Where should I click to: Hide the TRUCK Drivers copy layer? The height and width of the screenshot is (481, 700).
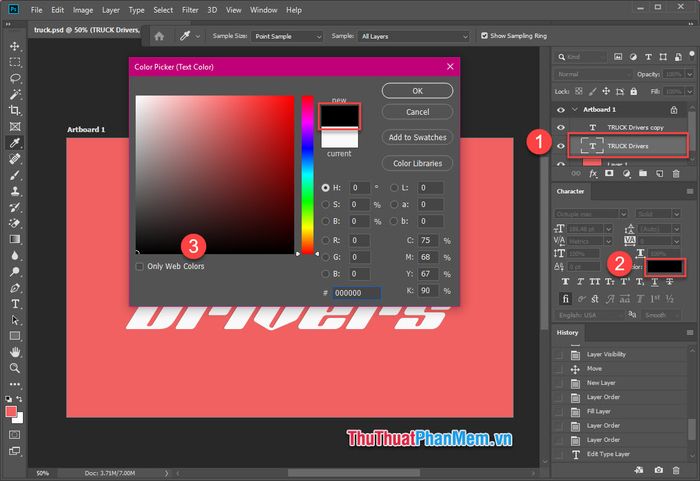[x=560, y=127]
